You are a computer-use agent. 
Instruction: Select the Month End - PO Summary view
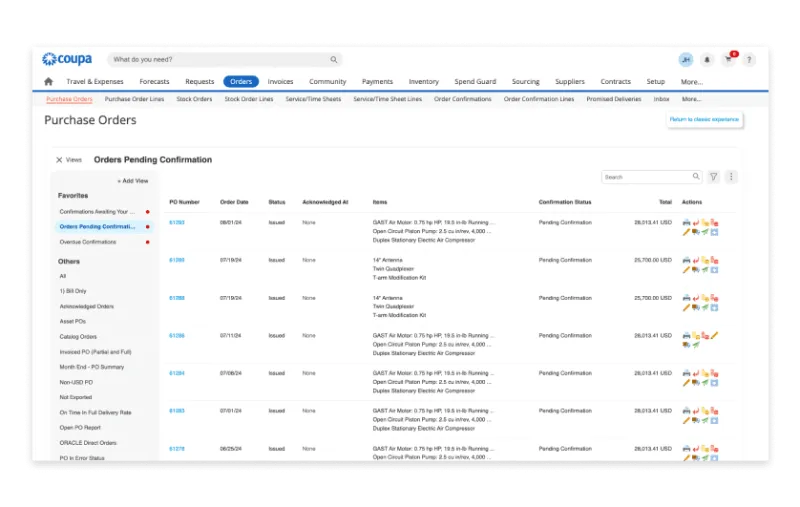[92, 367]
